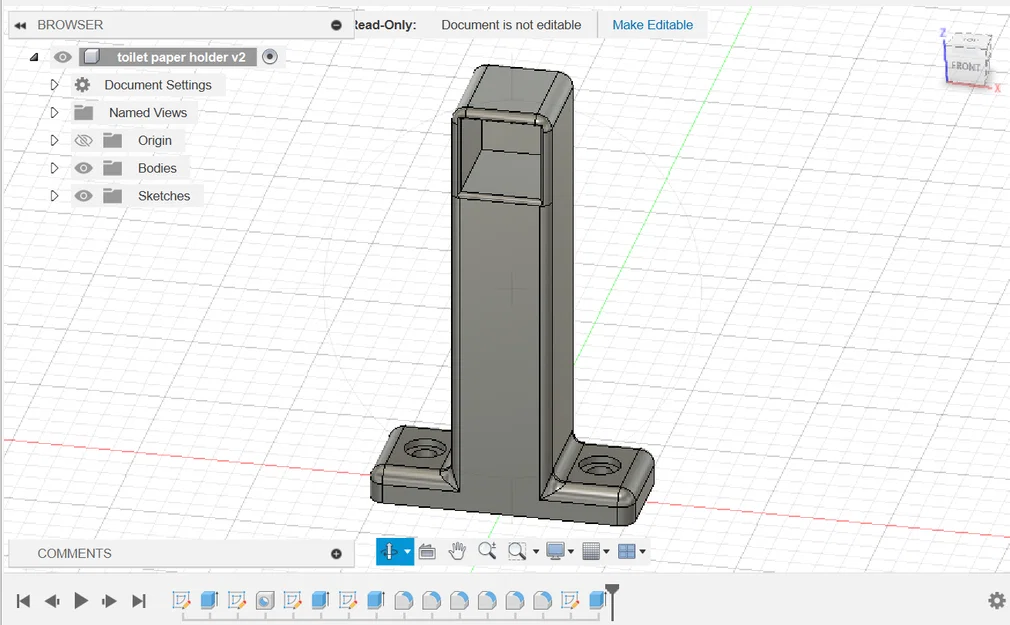Click the component icon beside toilet paper holder v2

92,57
